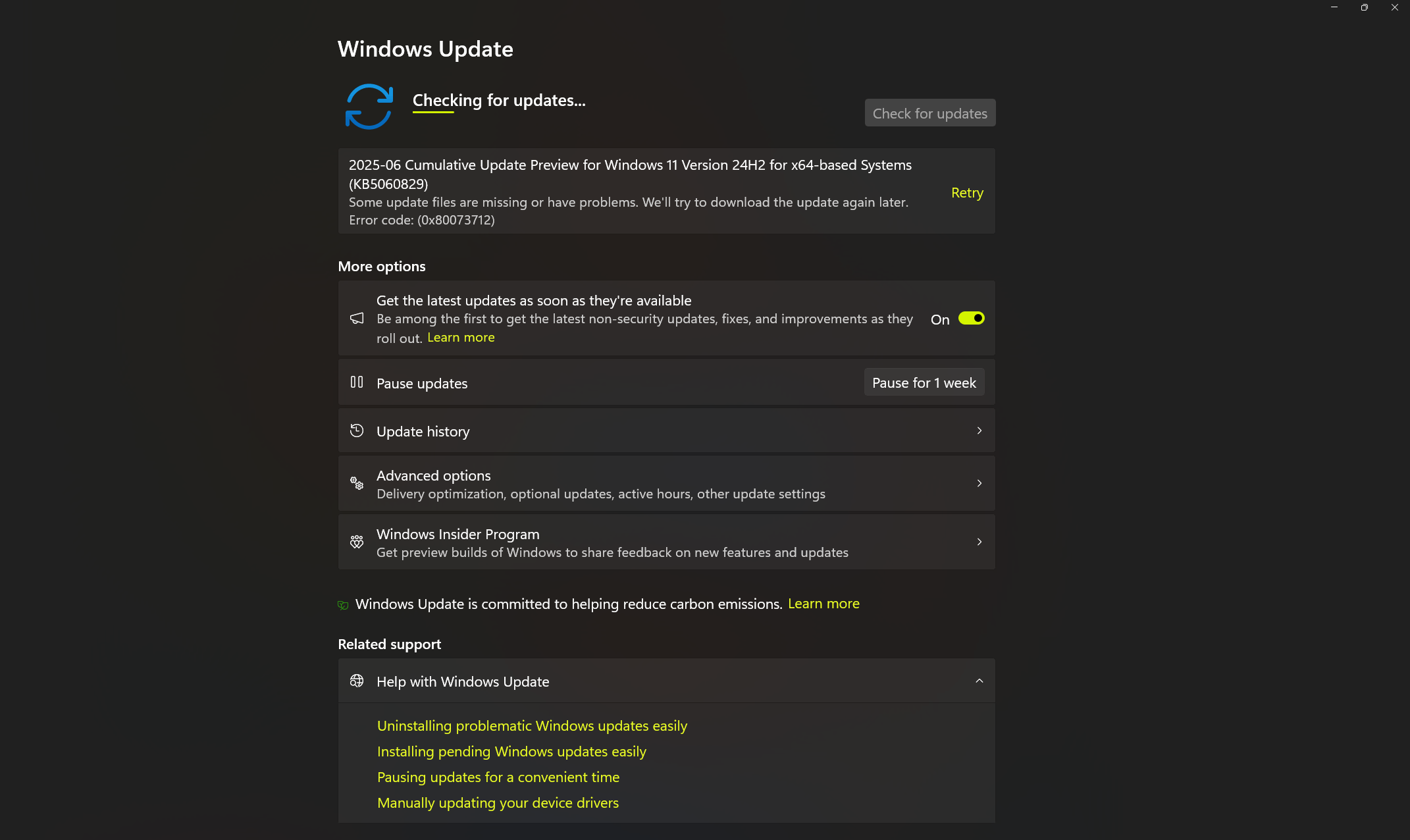This screenshot has width=1410, height=840.
Task: Retry the failed KB5060829 update
Action: [x=966, y=192]
